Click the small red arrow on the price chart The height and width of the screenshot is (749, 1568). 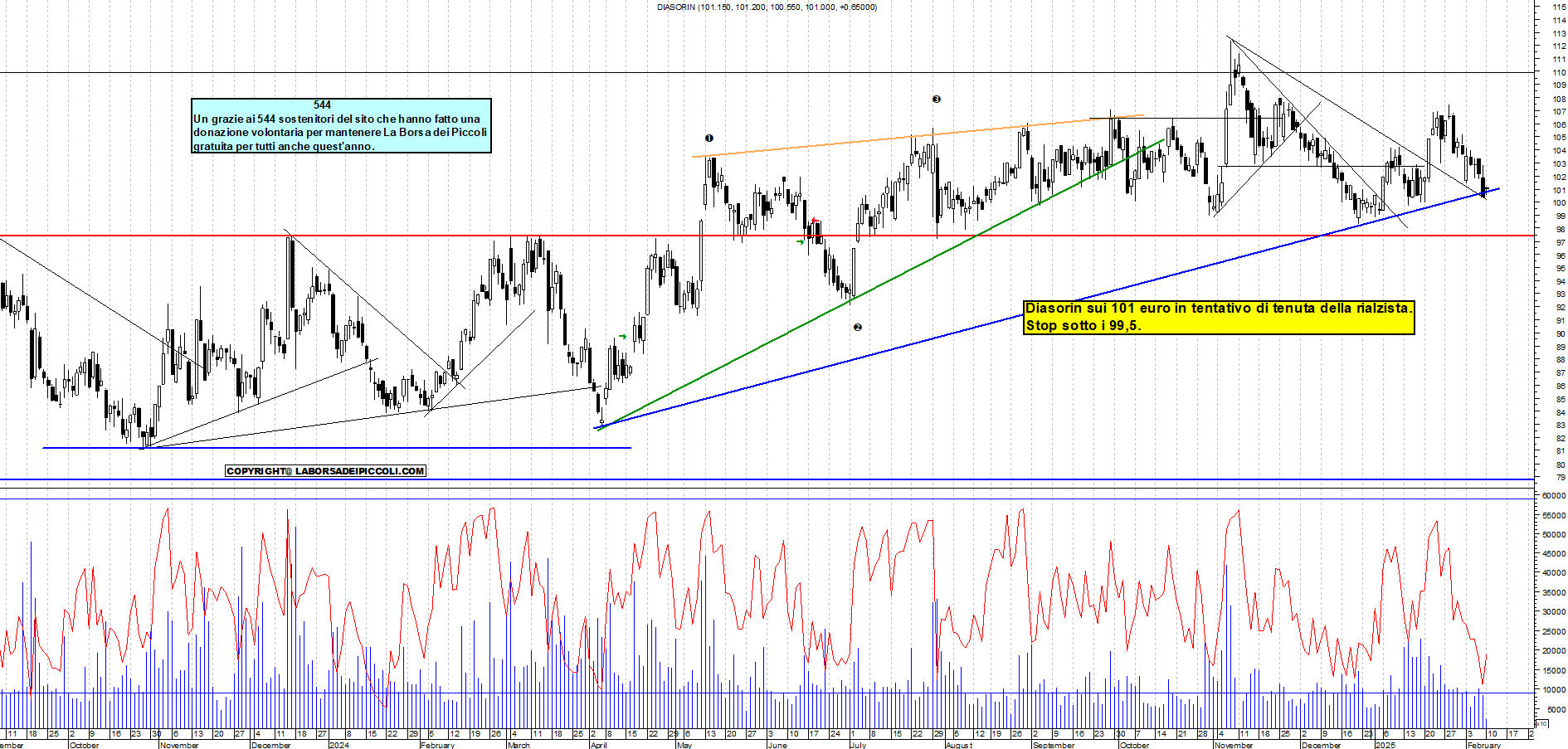pyautogui.click(x=815, y=221)
